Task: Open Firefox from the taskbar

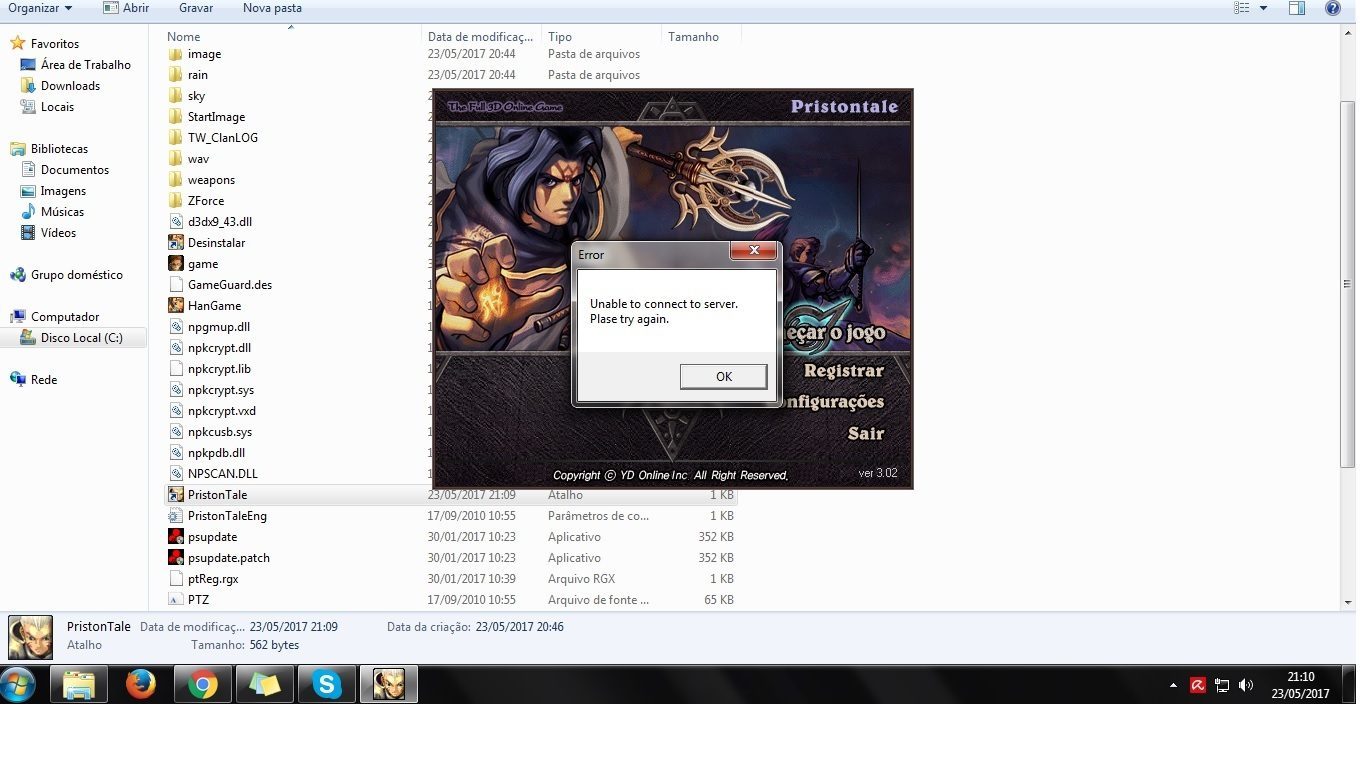Action: click(141, 685)
